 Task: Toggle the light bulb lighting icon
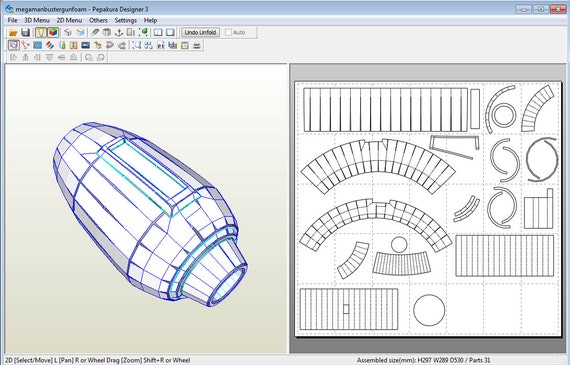41,32
